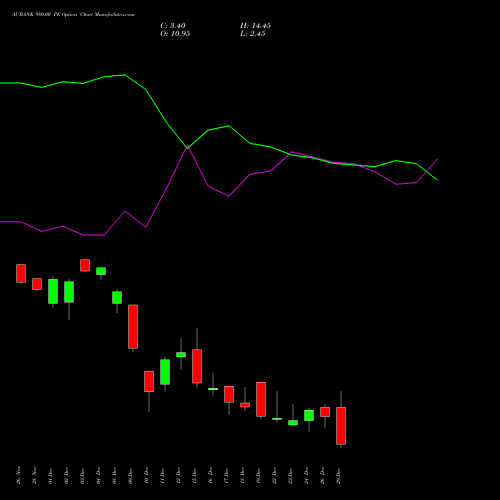The width and height of the screenshot is (500, 500).
Task: Click the "22 Dec" date axis label
Action: pyautogui.click(x=275, y=476)
